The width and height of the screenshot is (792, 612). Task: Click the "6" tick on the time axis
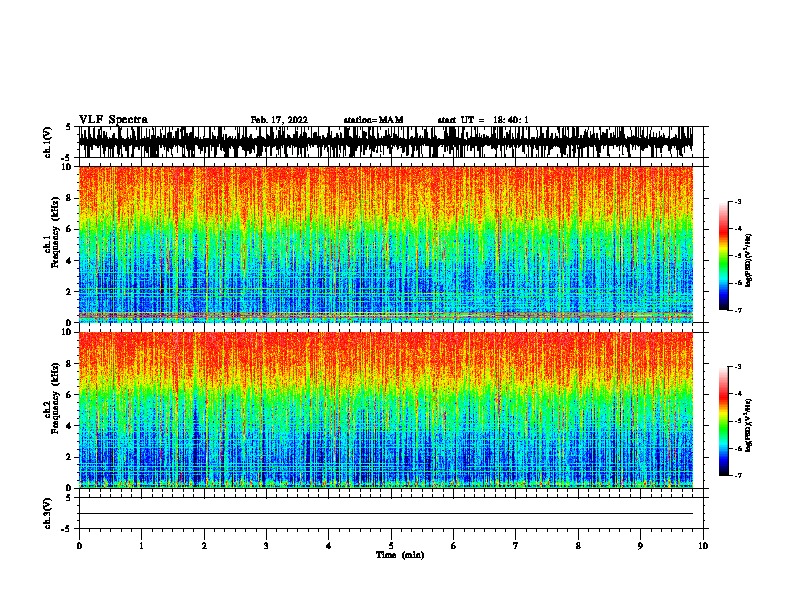(454, 546)
